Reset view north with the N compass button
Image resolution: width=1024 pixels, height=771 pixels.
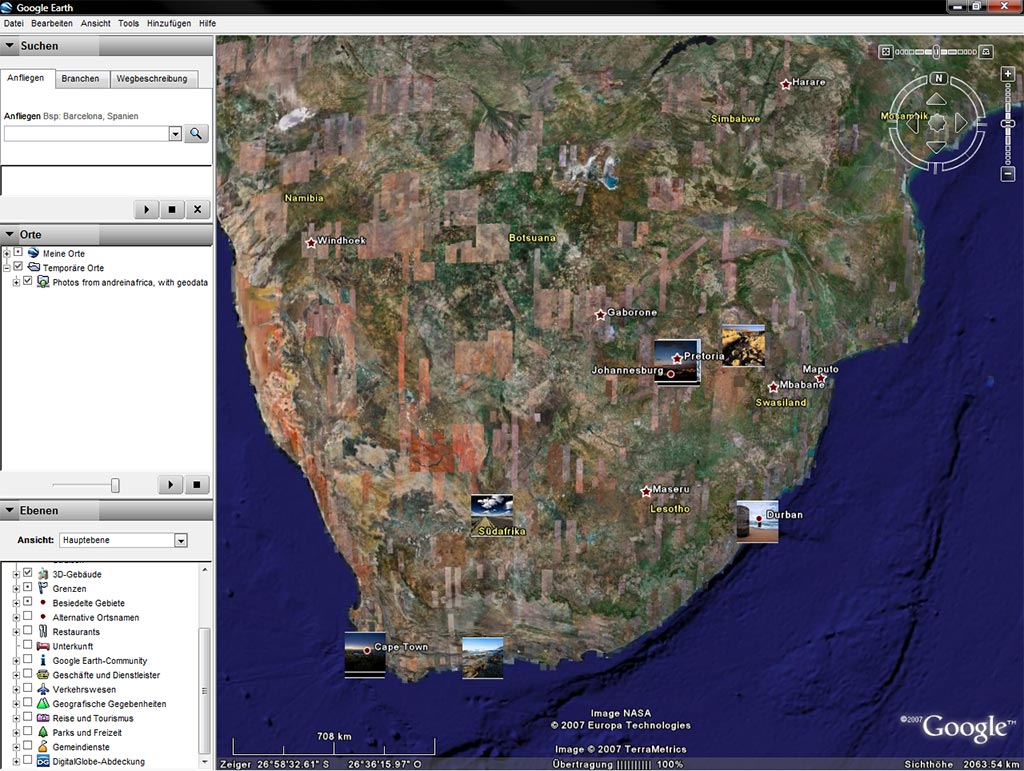[938, 78]
